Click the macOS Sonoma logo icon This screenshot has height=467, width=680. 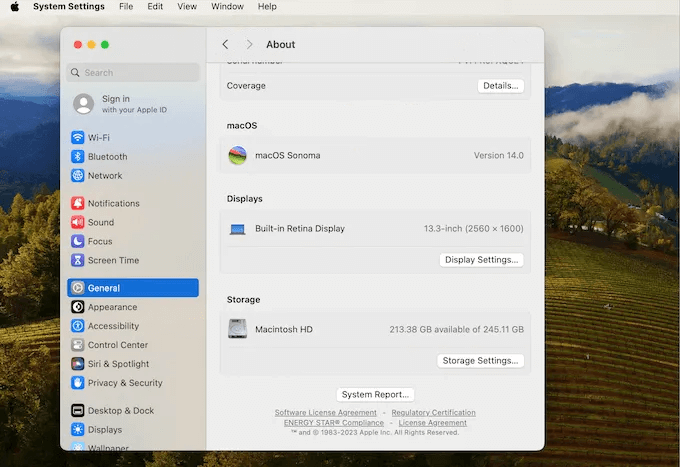(x=237, y=156)
